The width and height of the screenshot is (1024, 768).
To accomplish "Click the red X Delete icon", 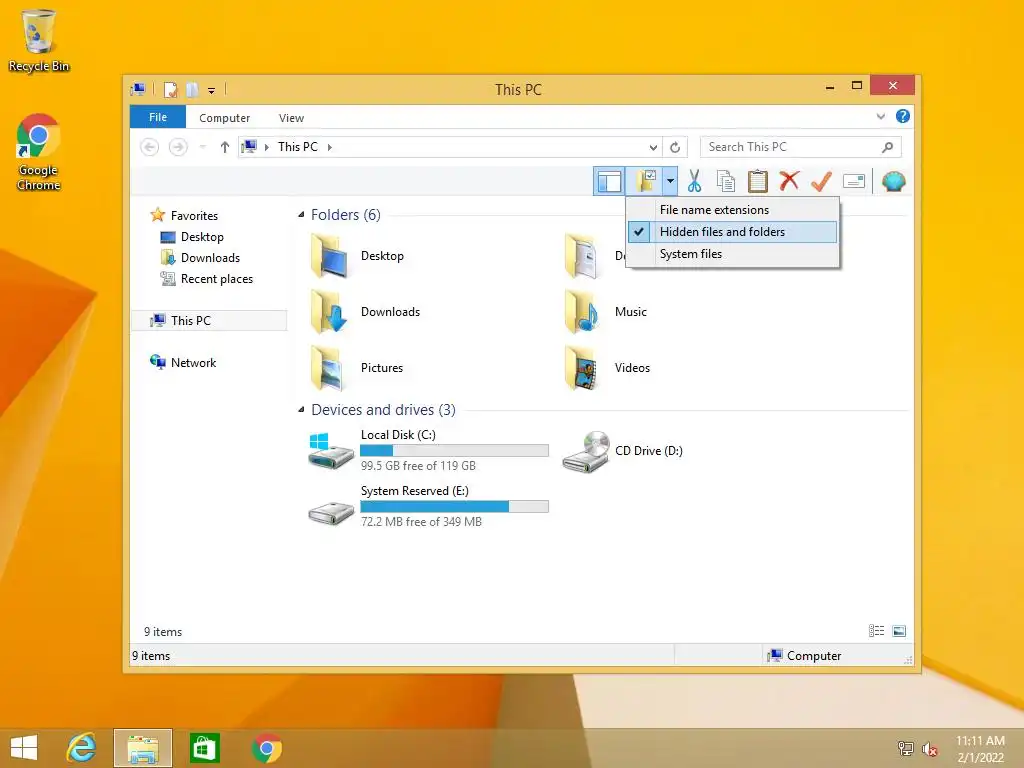I will pyautogui.click(x=790, y=181).
